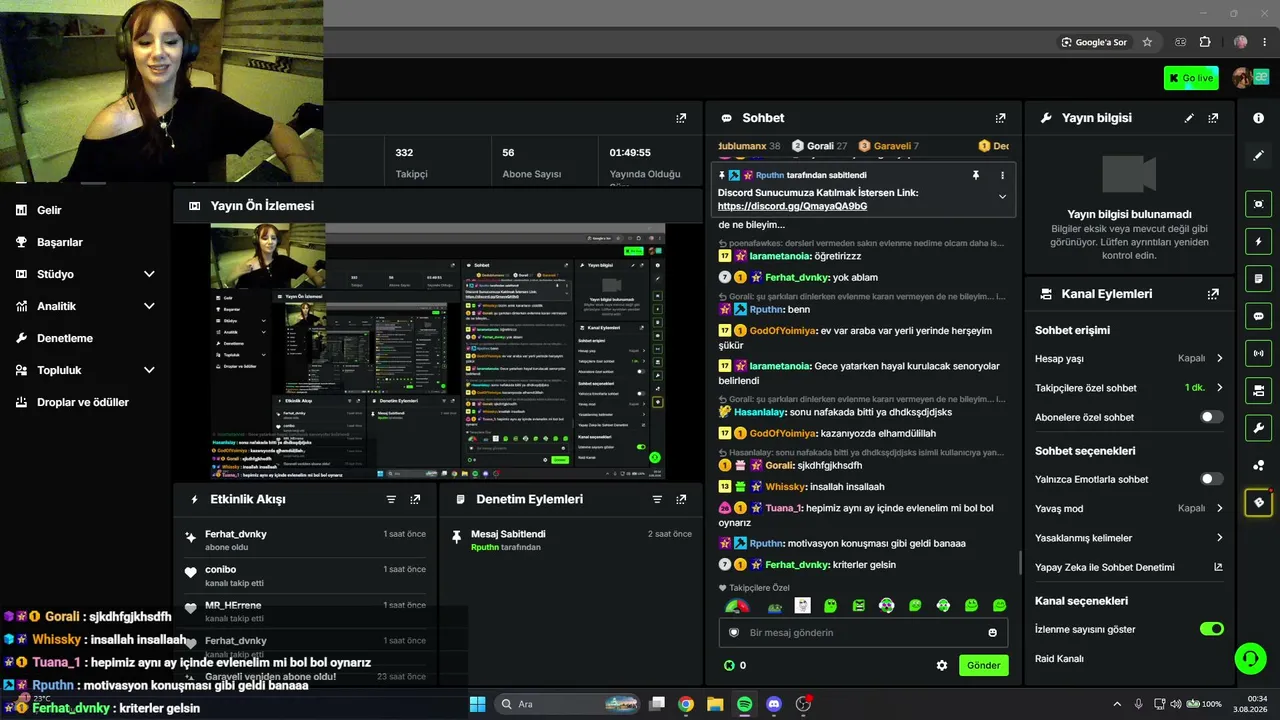Click the wrench icon in right sidebar
The height and width of the screenshot is (720, 1280).
[1258, 428]
